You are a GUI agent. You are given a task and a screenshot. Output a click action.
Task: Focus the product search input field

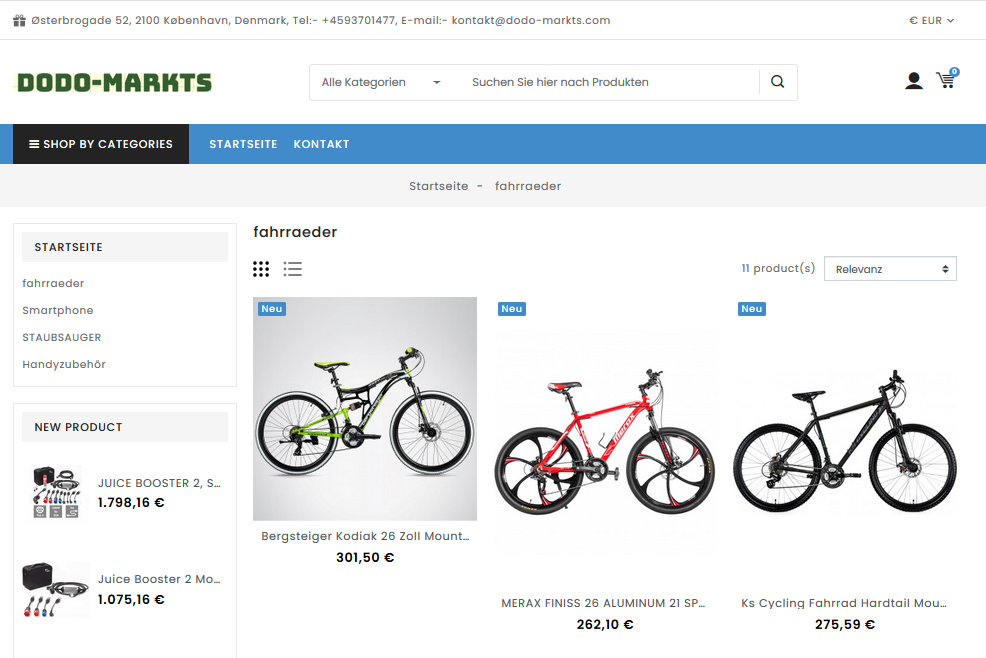click(610, 82)
